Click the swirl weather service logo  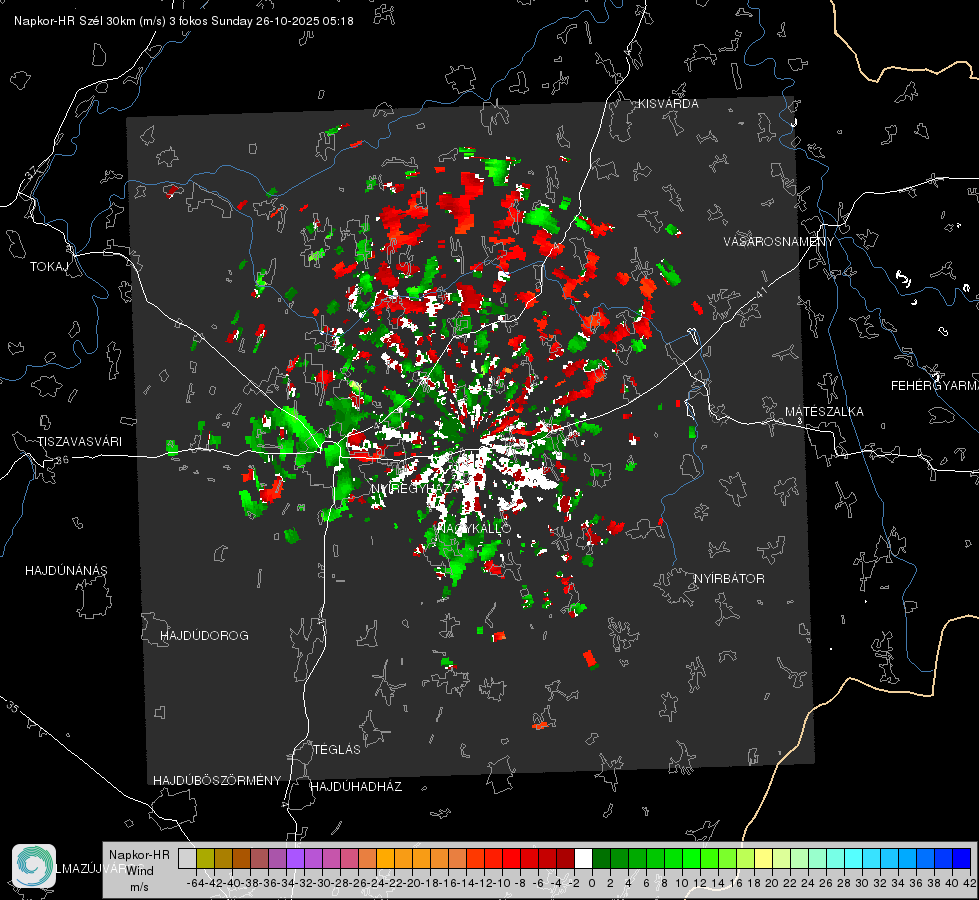point(34,866)
